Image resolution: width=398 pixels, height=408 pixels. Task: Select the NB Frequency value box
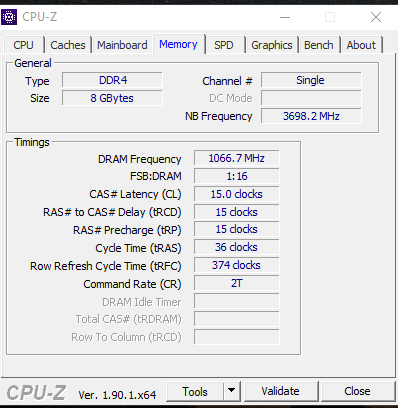[x=311, y=116]
